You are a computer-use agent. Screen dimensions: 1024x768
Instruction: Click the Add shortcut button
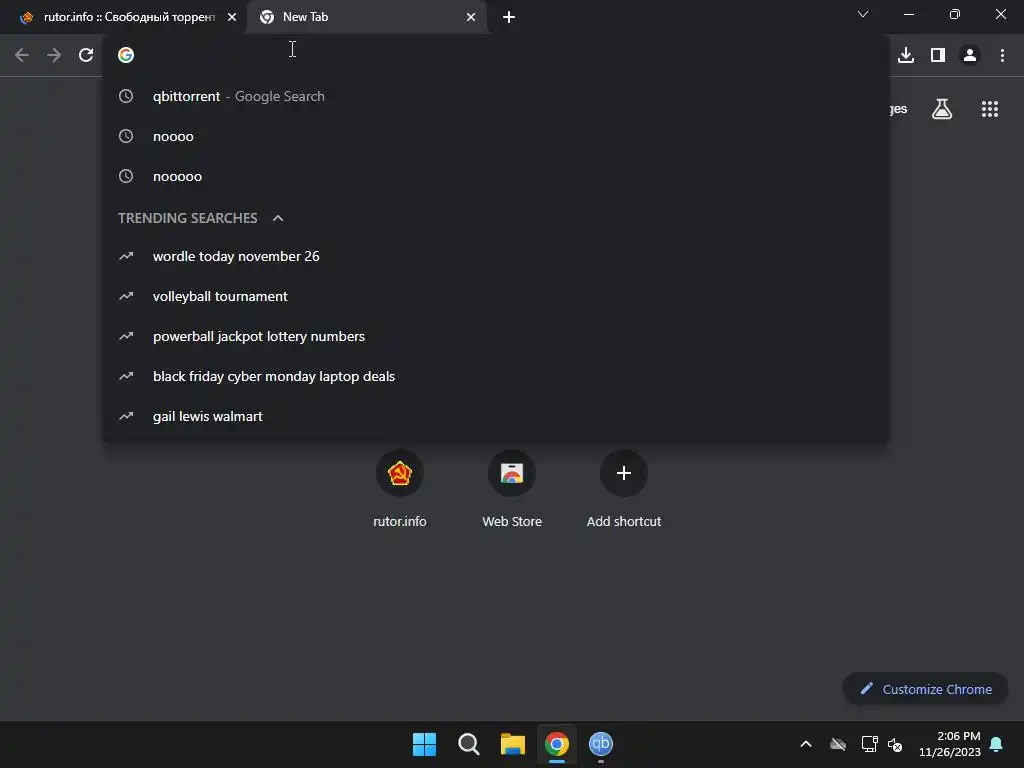tap(624, 489)
